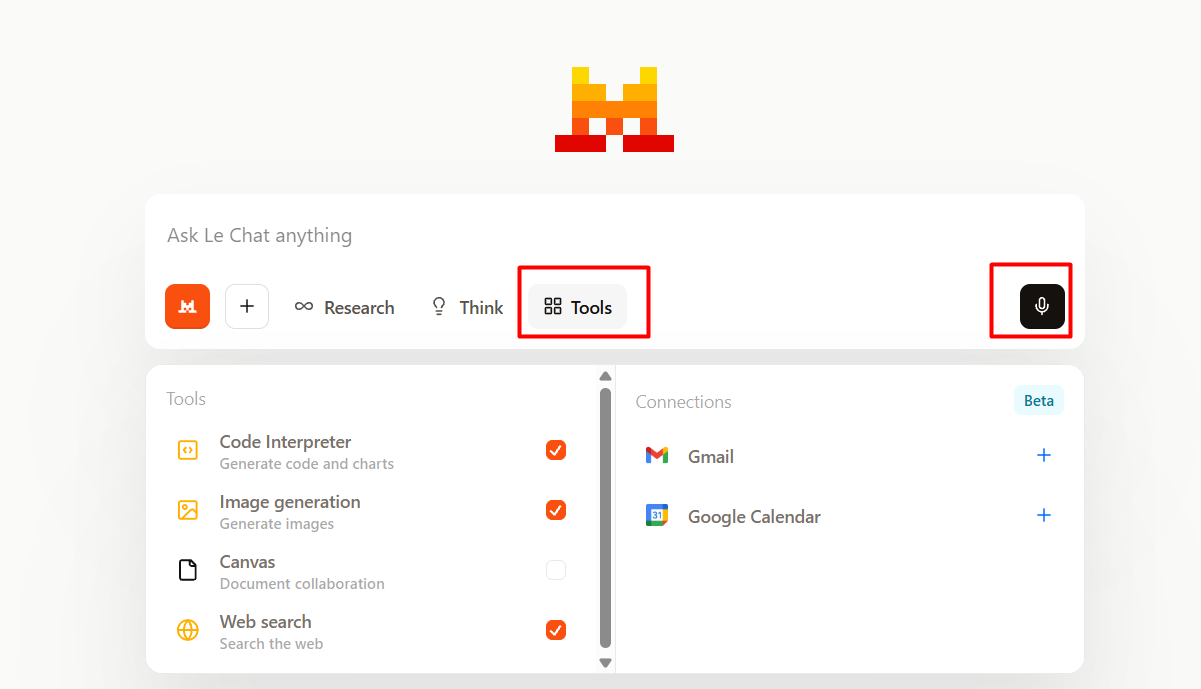This screenshot has width=1201, height=689.
Task: Click the Google Calendar logo icon
Action: click(x=656, y=516)
